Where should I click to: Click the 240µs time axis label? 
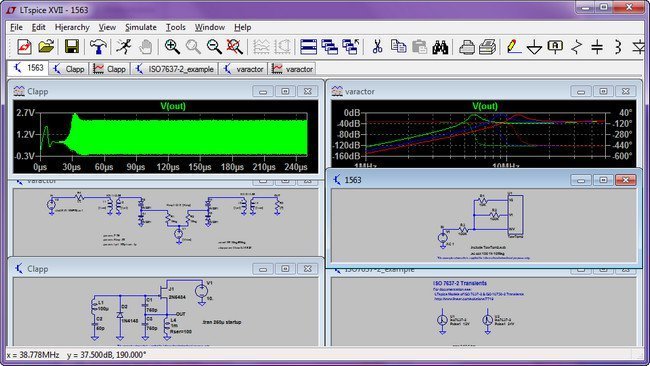295,167
